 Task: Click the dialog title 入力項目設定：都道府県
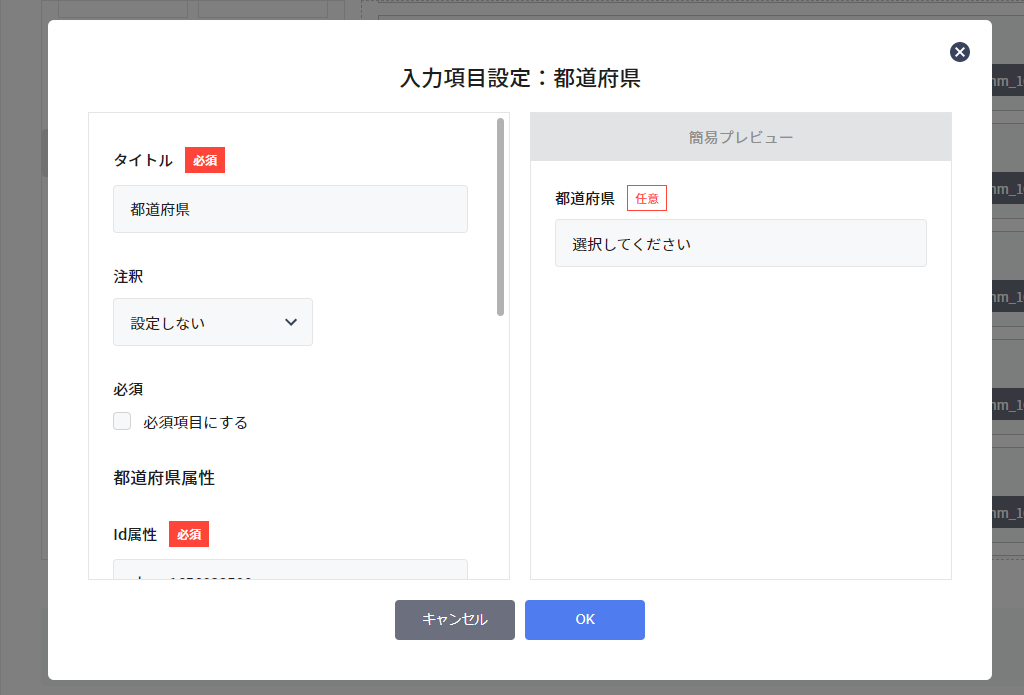click(x=520, y=78)
